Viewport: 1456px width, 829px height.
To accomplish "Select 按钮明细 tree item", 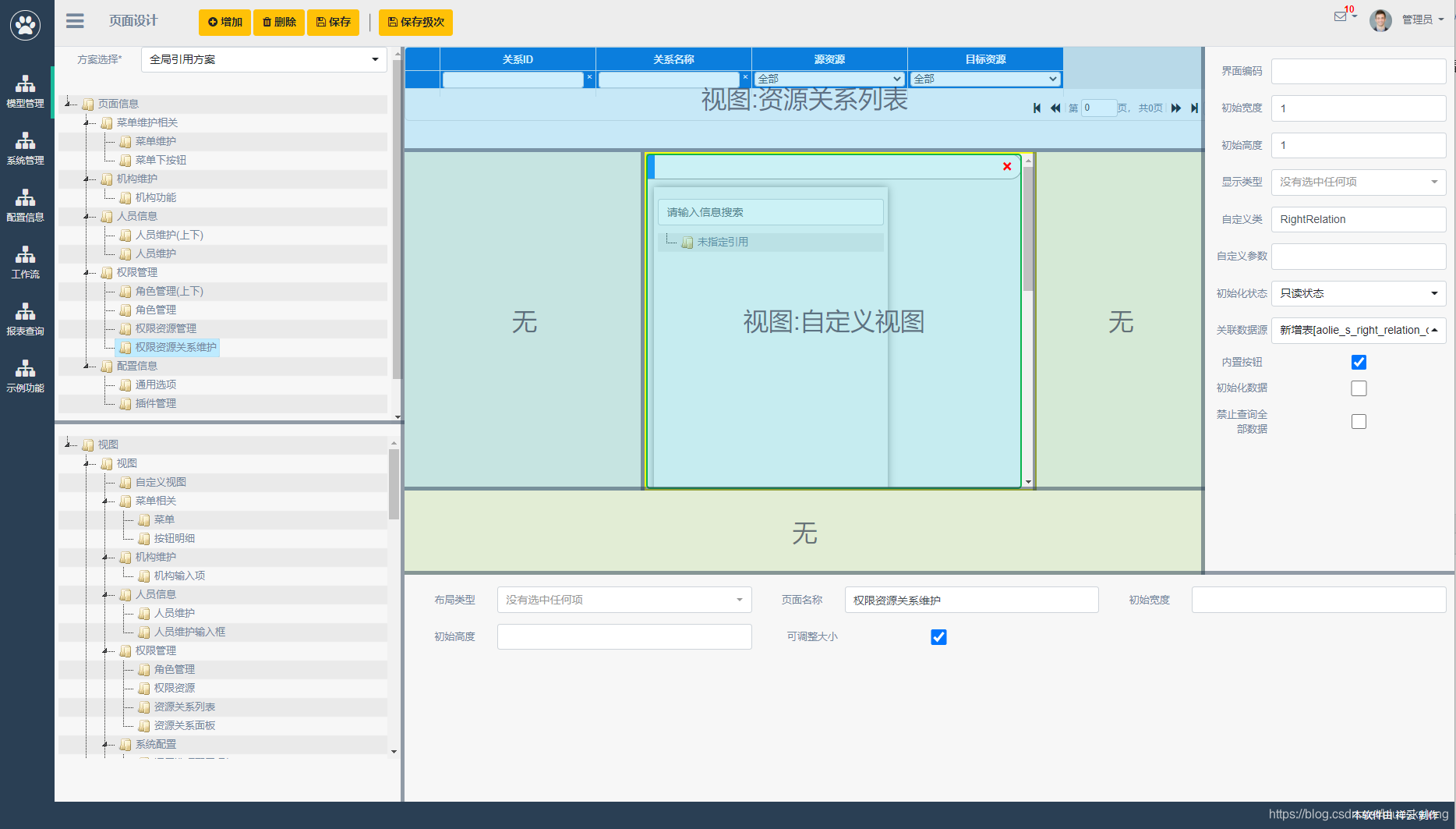I will click(174, 538).
